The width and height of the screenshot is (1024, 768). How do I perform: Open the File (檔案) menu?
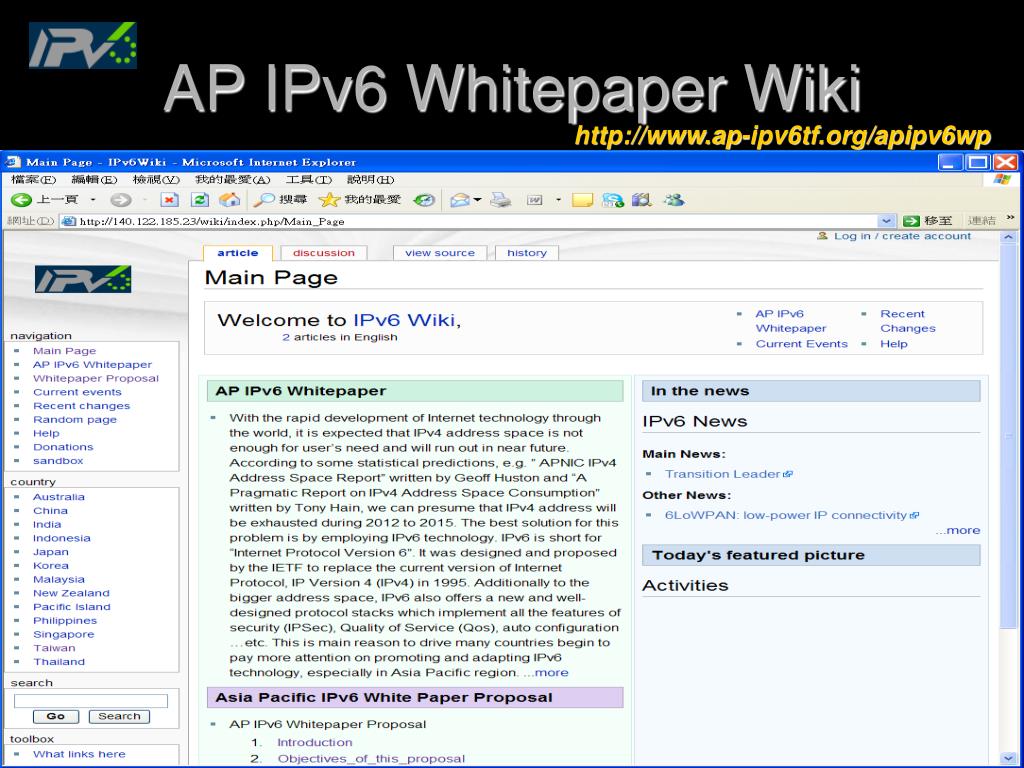pos(33,180)
